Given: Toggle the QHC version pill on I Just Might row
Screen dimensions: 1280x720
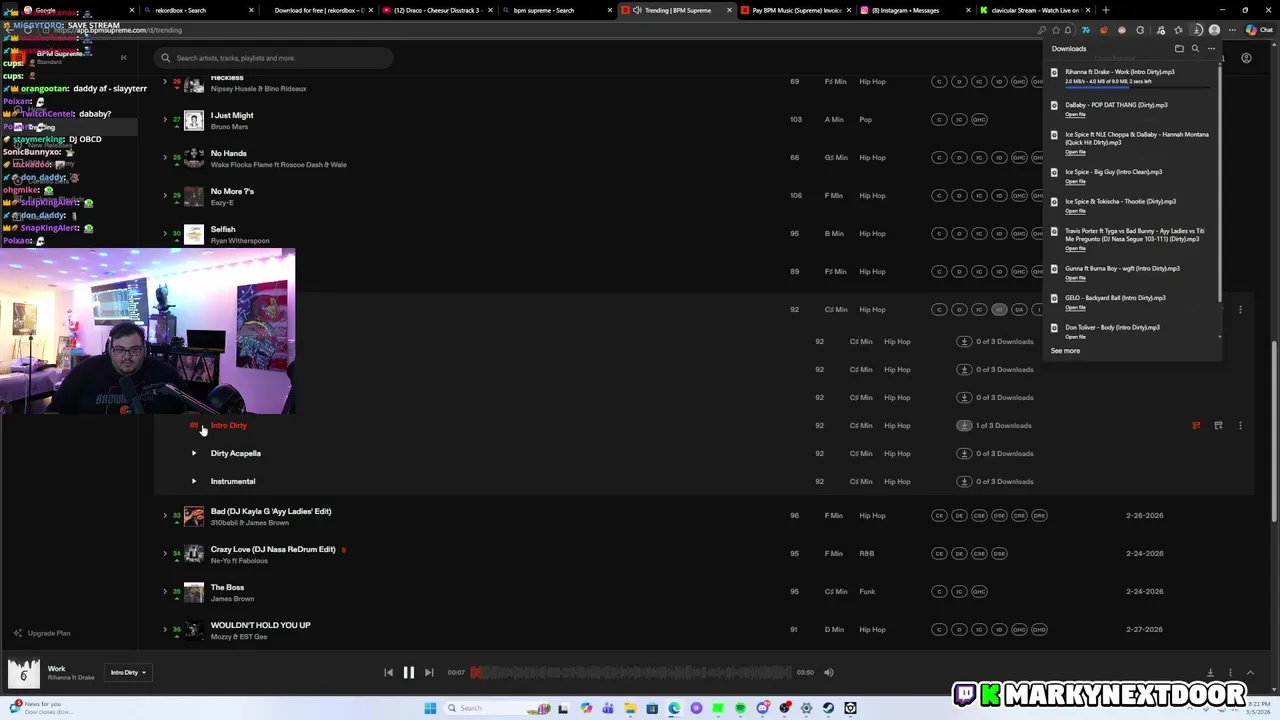Looking at the screenshot, I should [x=979, y=120].
